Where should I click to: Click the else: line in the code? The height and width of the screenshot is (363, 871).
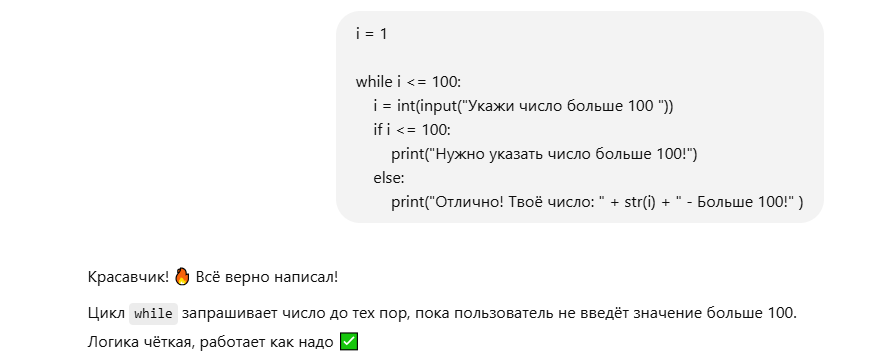[x=389, y=178]
